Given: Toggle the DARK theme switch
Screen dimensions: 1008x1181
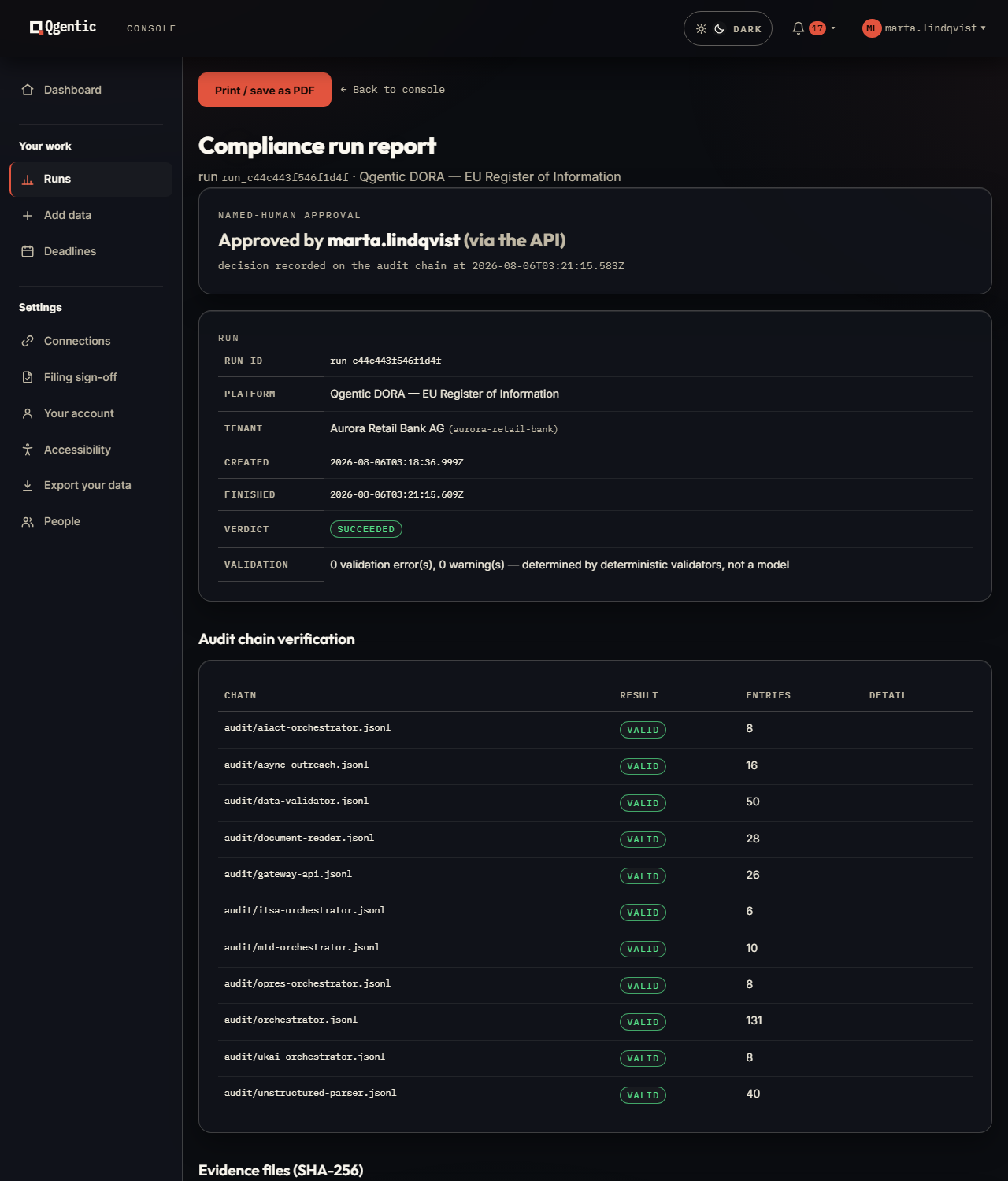Looking at the screenshot, I should coord(728,28).
